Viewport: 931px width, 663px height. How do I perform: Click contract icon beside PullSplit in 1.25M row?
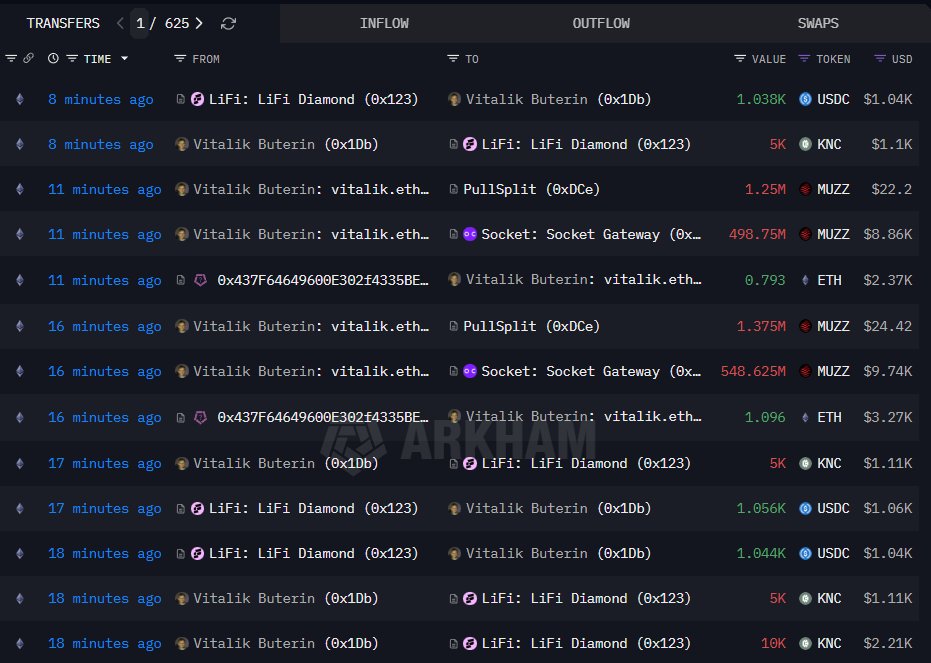point(454,189)
